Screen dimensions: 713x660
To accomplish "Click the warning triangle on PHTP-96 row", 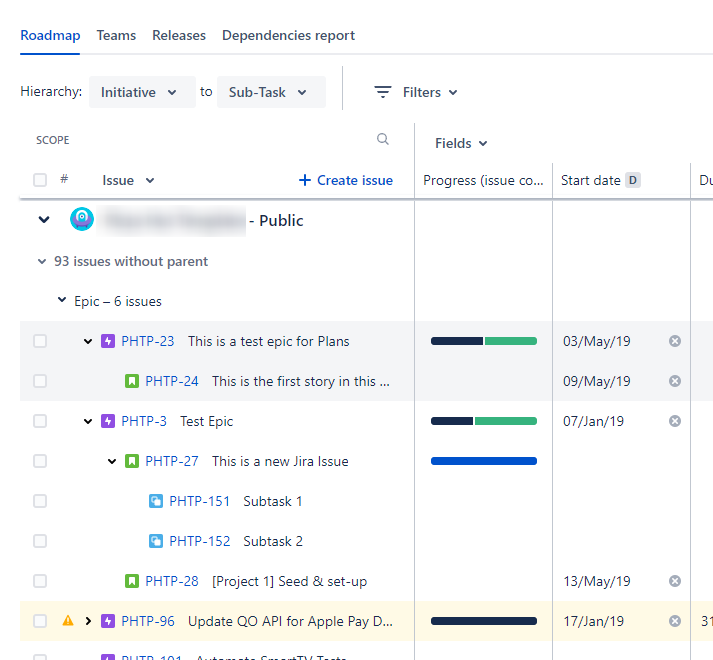I will point(68,620).
